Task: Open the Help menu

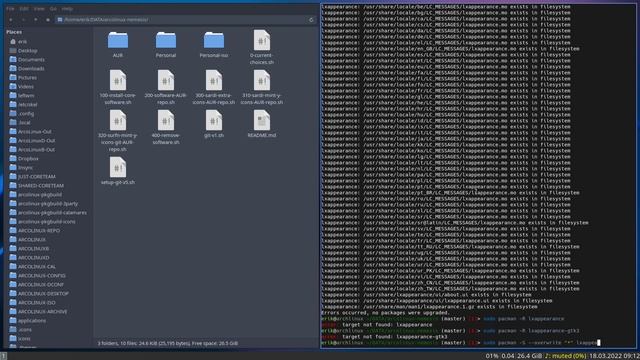Action: point(67,9)
